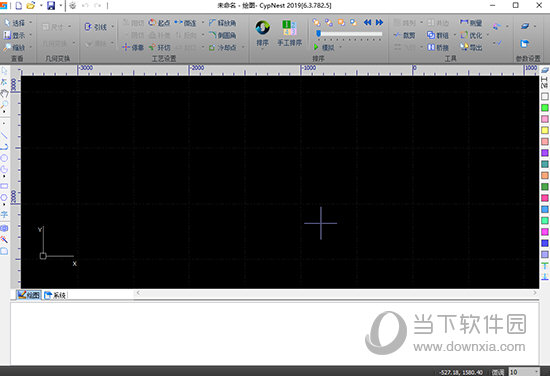Click 导出 export tool

pos(471,47)
